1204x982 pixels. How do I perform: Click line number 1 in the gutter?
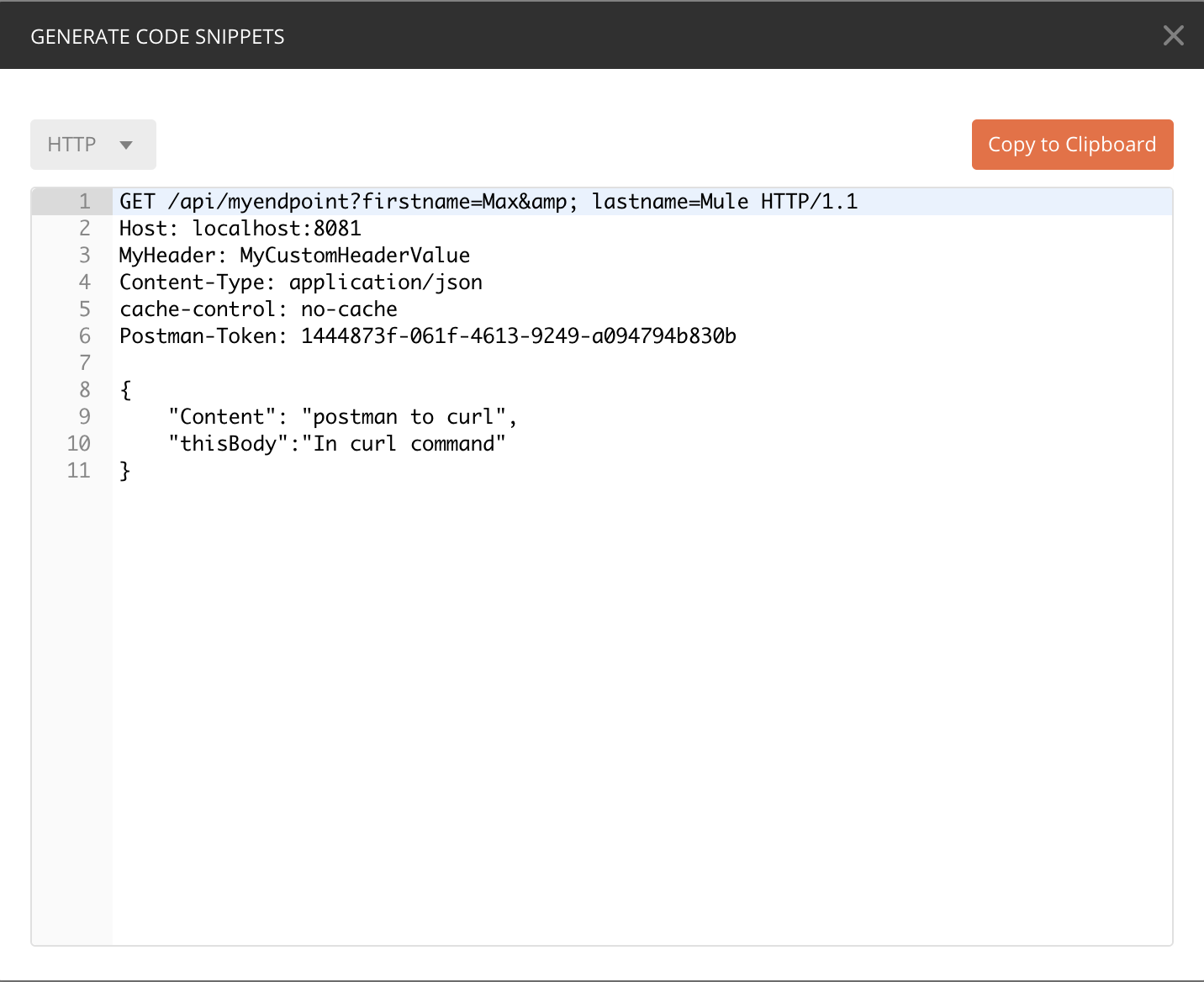pyautogui.click(x=83, y=201)
